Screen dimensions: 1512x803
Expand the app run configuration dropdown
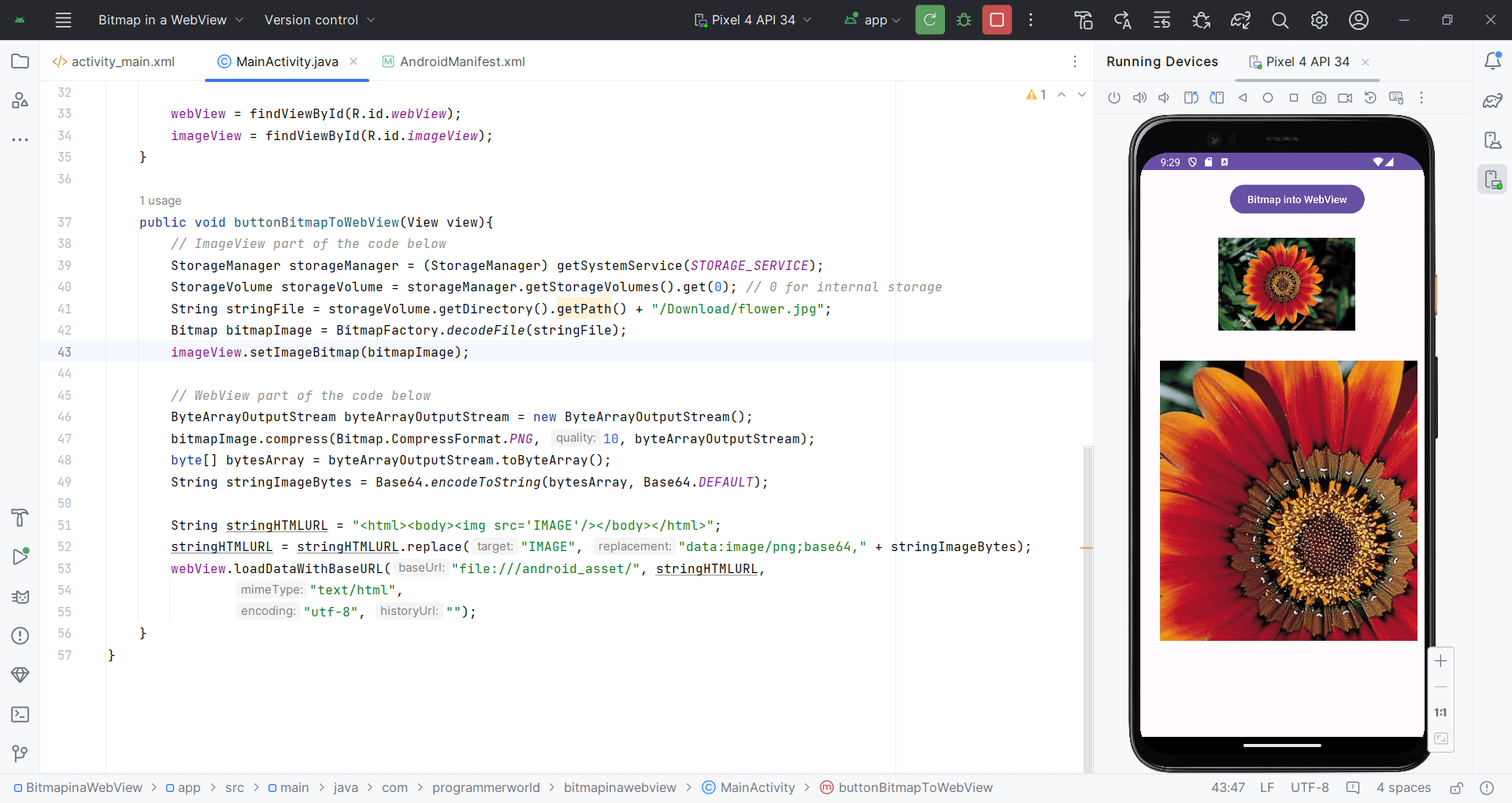point(873,20)
